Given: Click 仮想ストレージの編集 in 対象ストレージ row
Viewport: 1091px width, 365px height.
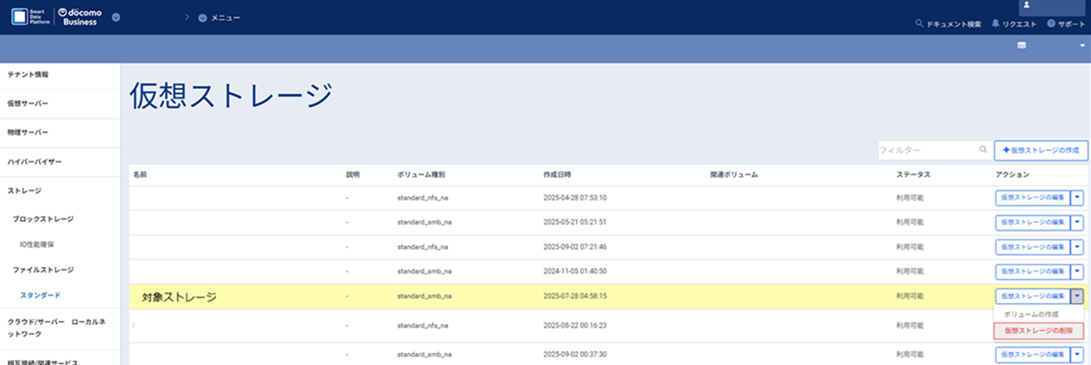Looking at the screenshot, I should tap(1033, 296).
